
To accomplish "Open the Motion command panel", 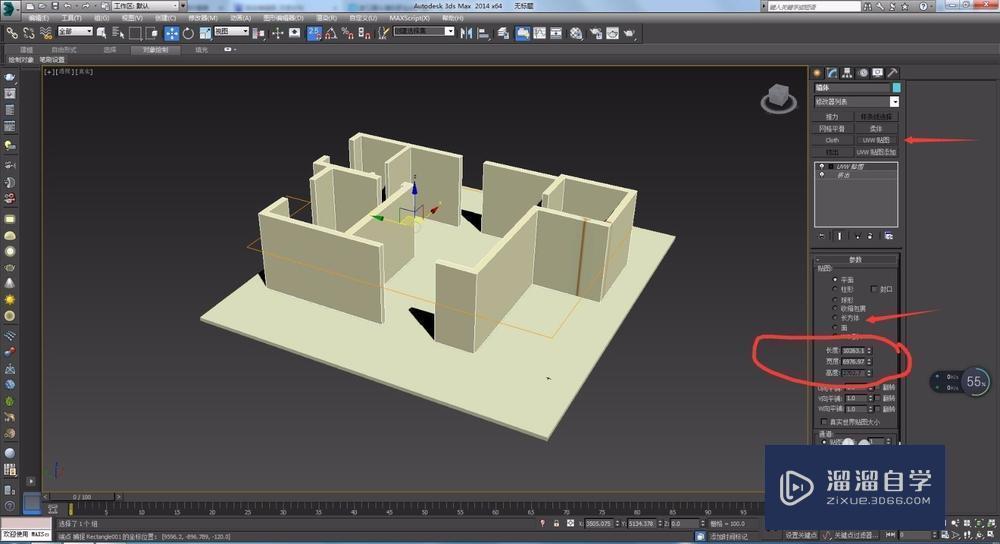I will [x=863, y=73].
